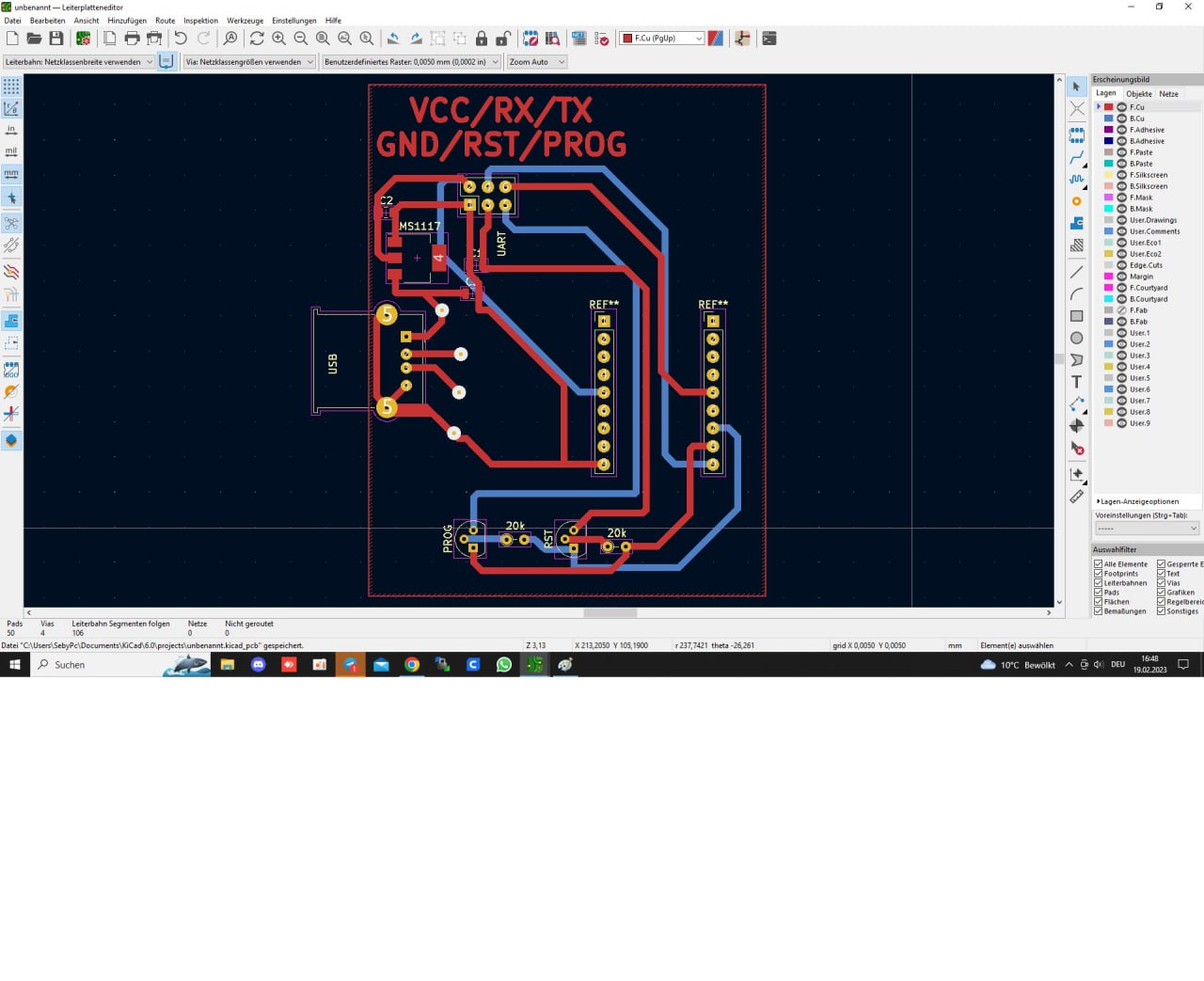Uncheck Pads selection filter
Image resolution: width=1204 pixels, height=981 pixels.
[x=1098, y=593]
